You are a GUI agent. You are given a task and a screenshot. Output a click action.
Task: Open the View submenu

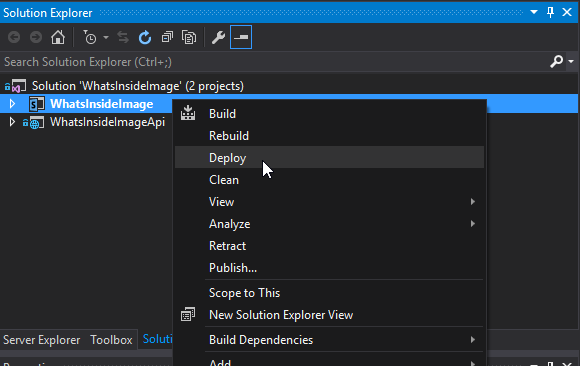point(329,202)
